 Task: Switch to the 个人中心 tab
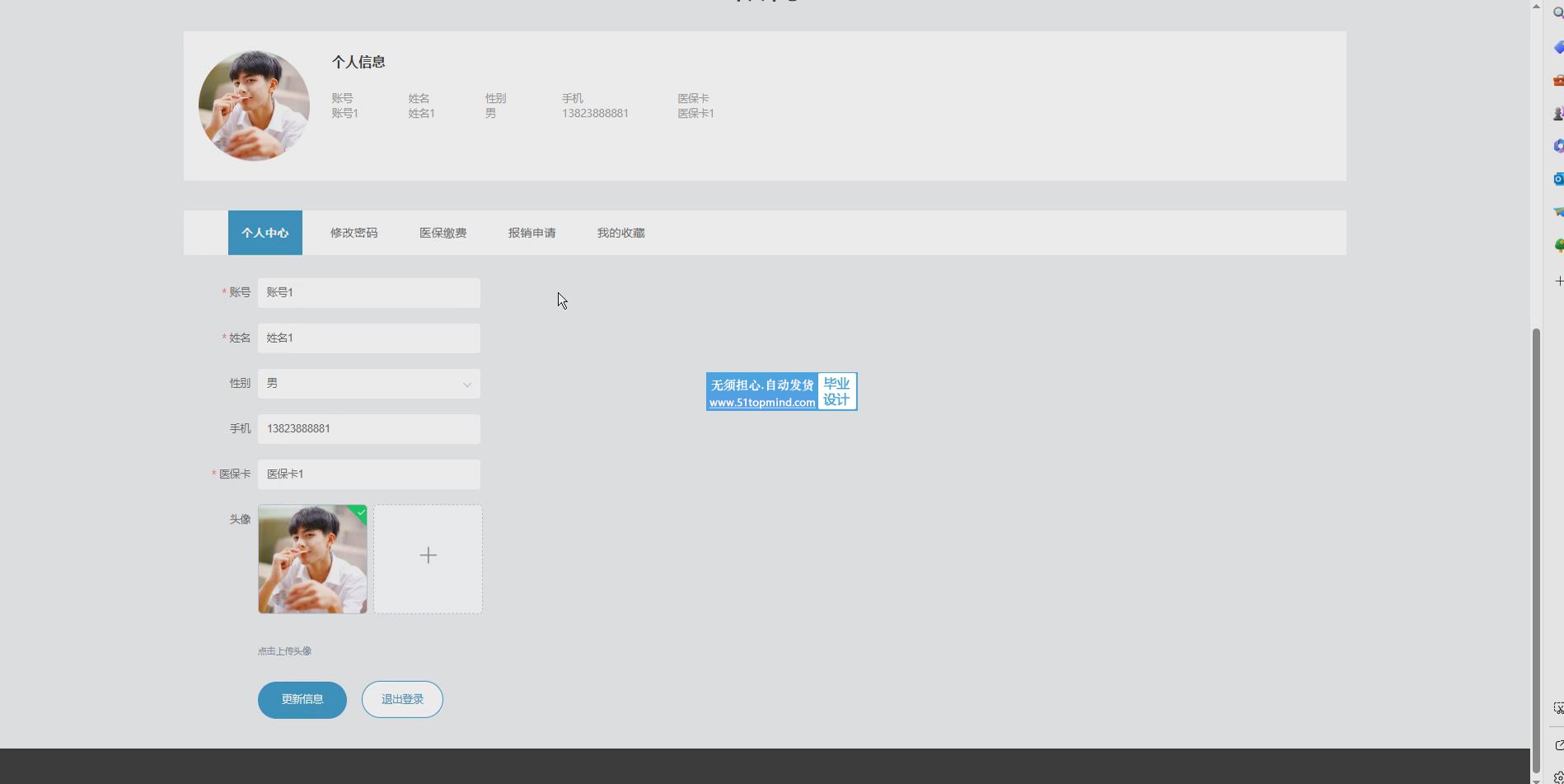click(x=265, y=233)
